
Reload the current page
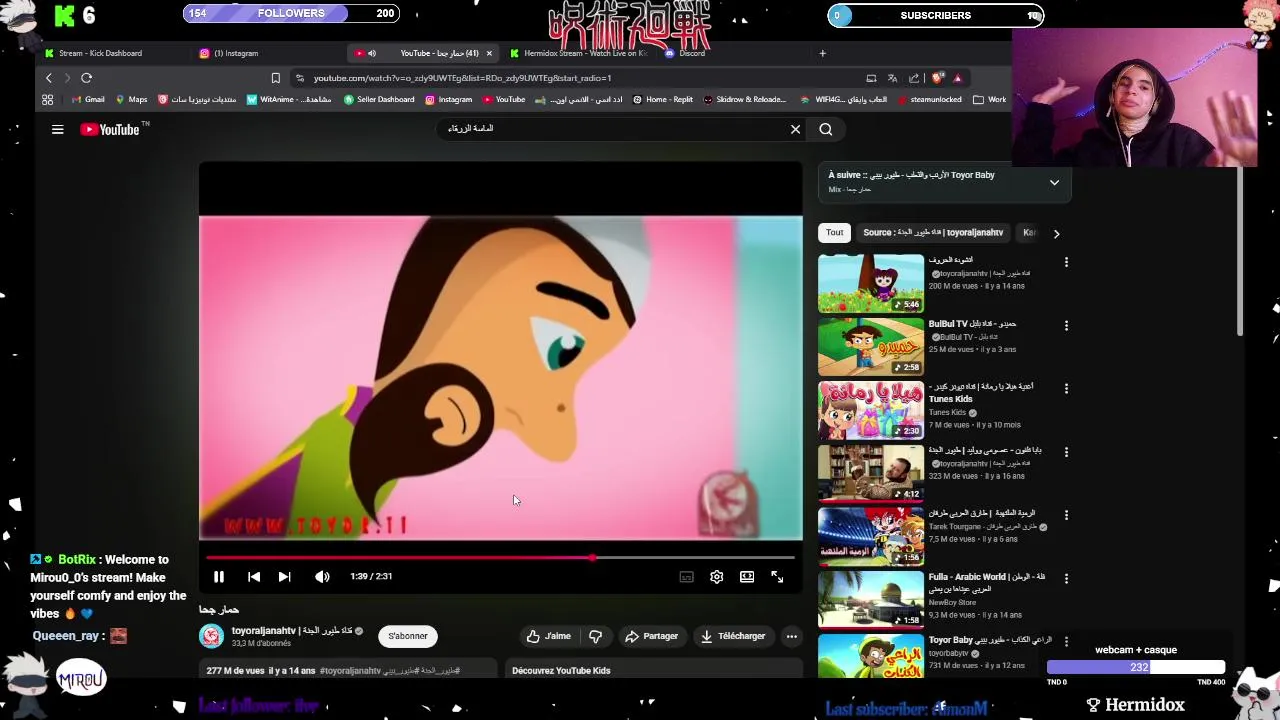coord(86,78)
